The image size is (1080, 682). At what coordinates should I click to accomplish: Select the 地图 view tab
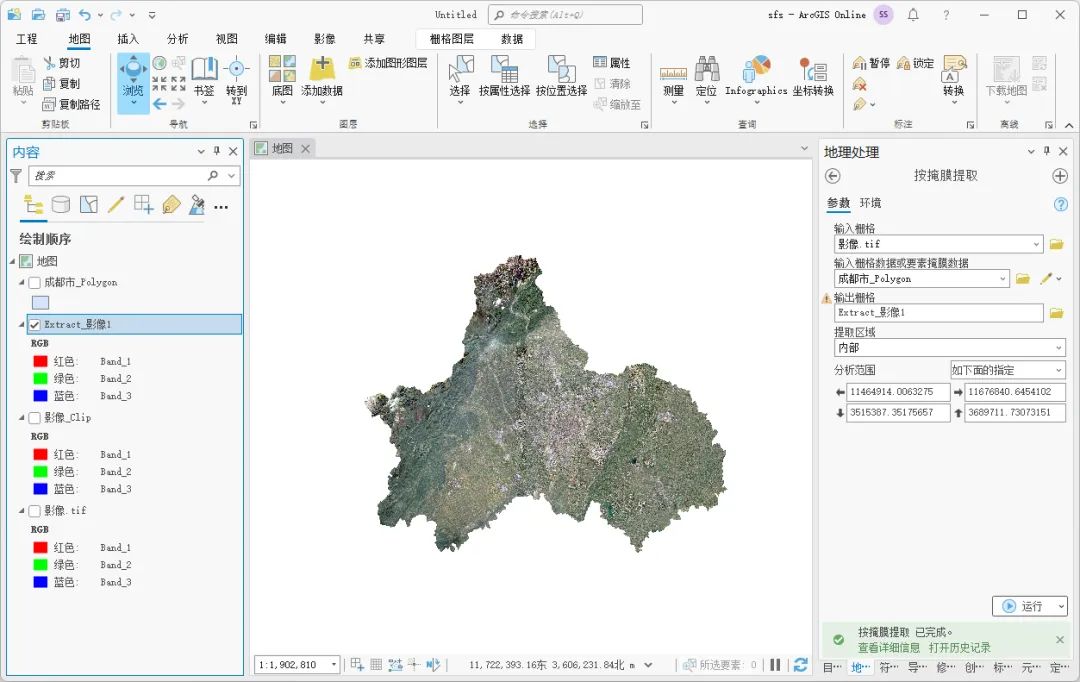tap(283, 148)
